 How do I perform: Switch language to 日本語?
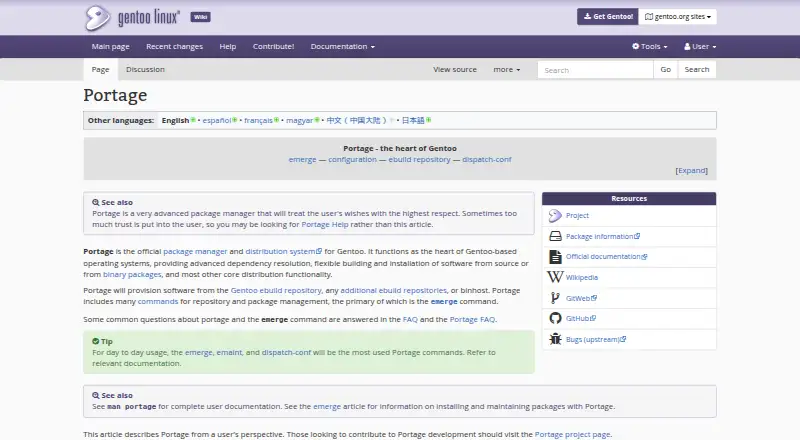(413, 120)
